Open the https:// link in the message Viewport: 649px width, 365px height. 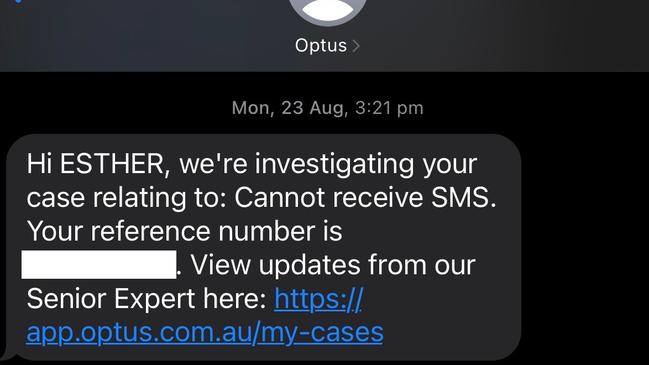pos(318,299)
